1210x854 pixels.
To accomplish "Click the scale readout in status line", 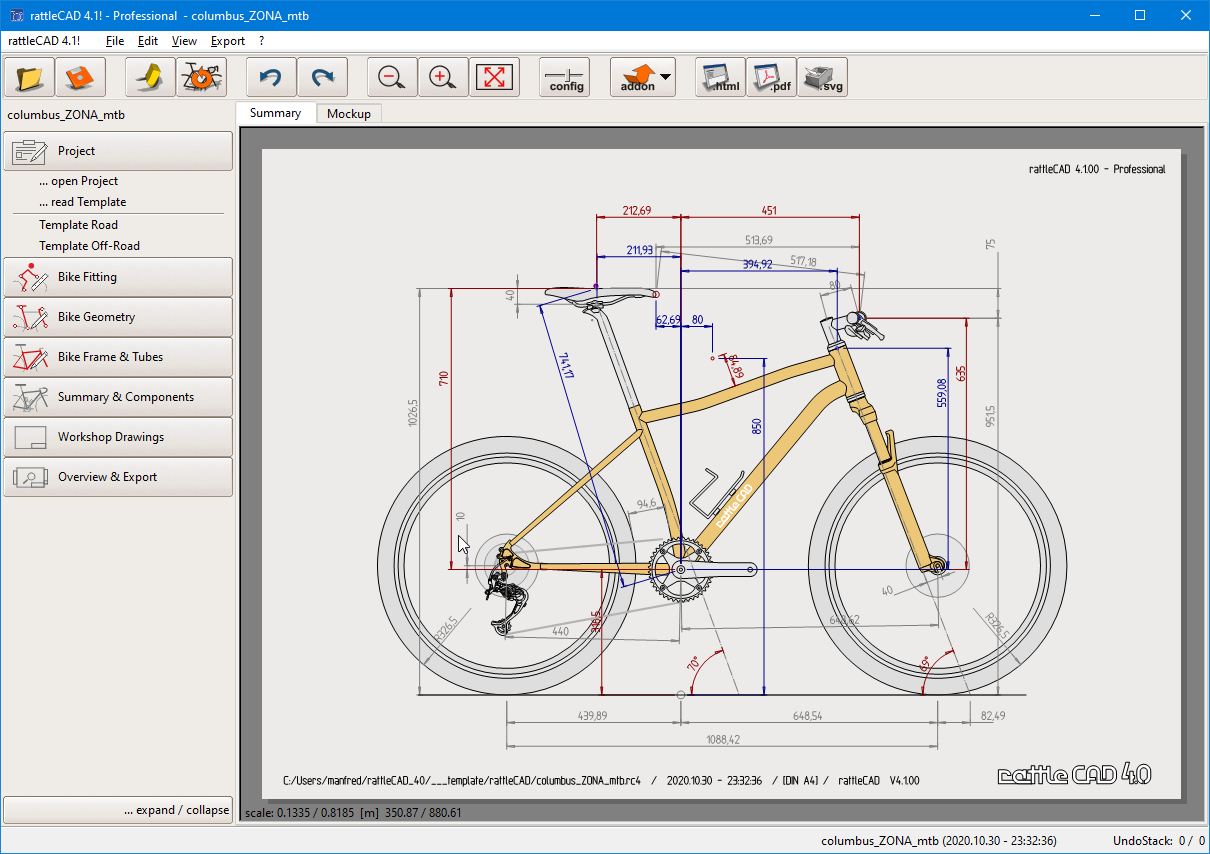I will tap(353, 813).
